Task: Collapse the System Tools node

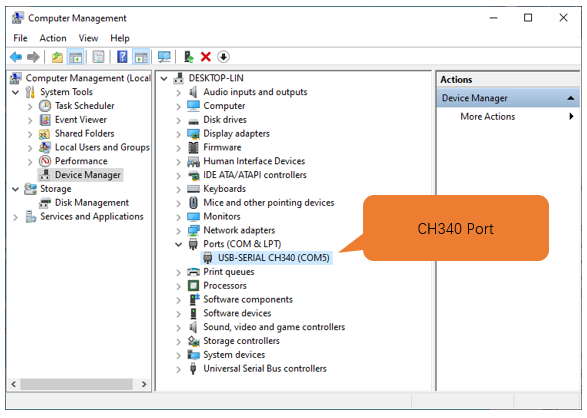Action: 15,92
